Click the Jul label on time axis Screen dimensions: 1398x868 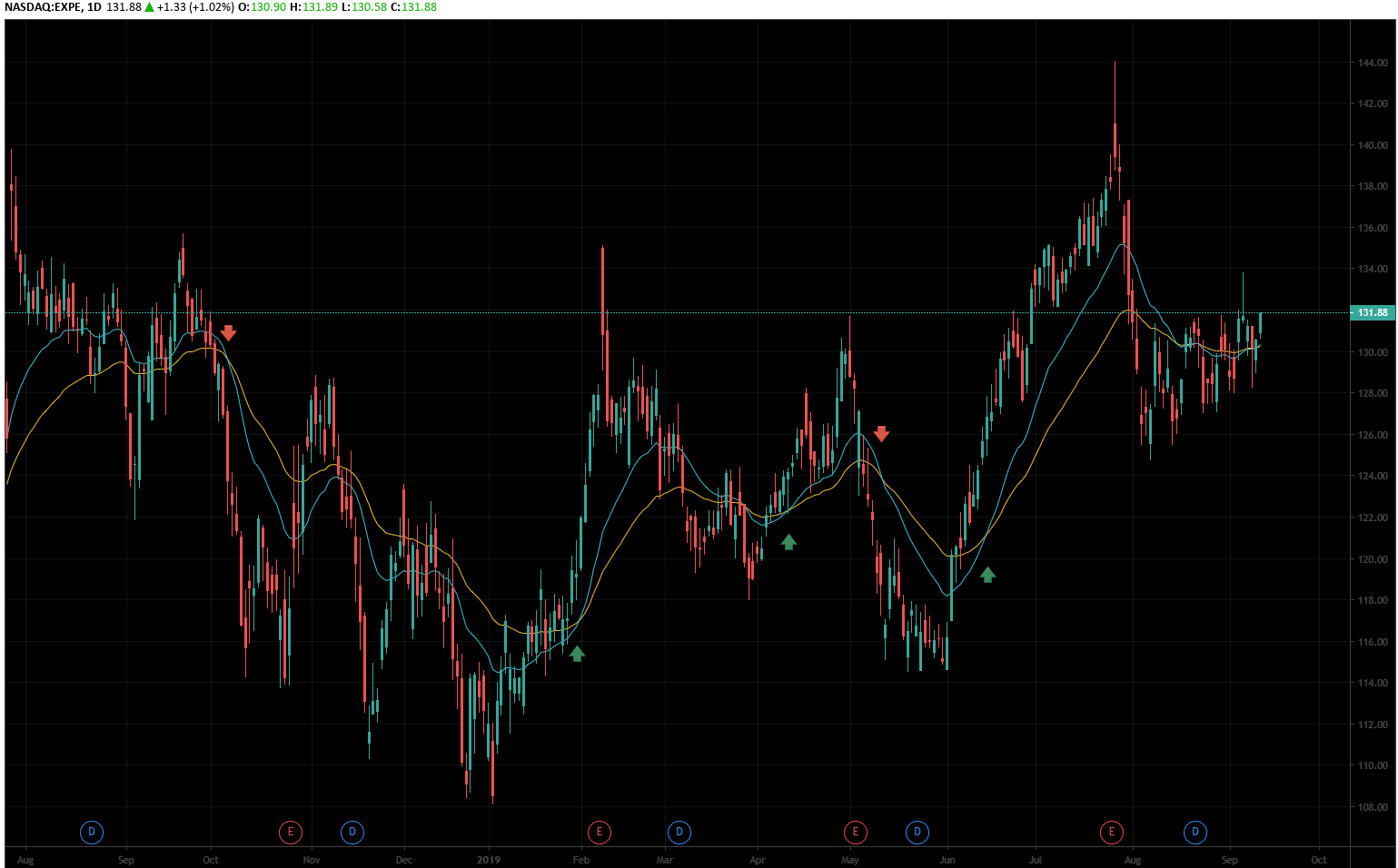click(x=1035, y=860)
